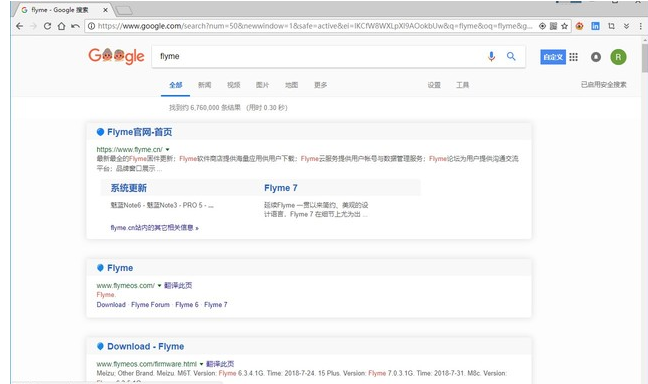This screenshot has width=648, height=384.
Task: Open the Download - Flyme result
Action: pos(145,346)
